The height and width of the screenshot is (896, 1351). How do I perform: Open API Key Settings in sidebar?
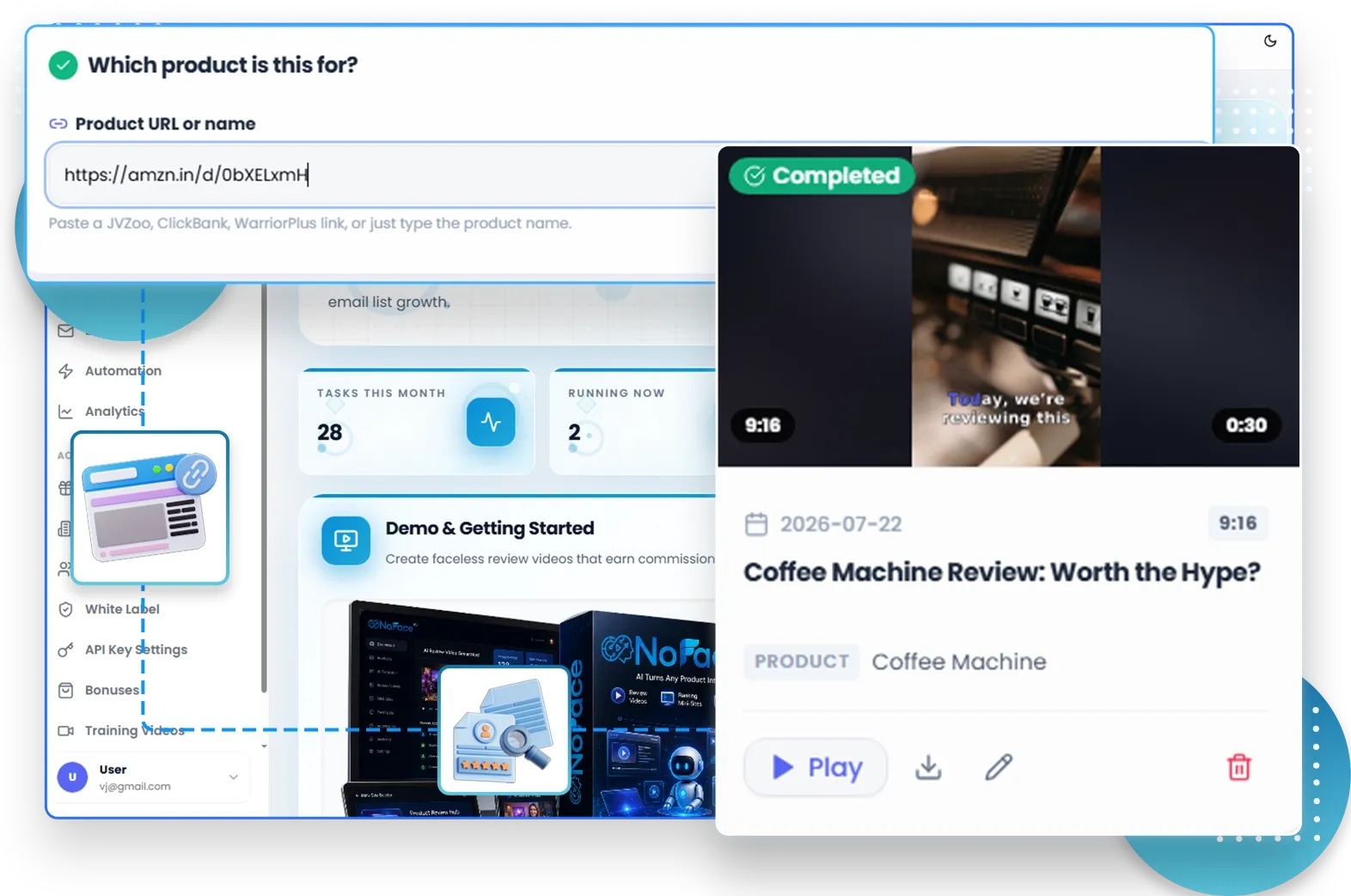point(136,649)
